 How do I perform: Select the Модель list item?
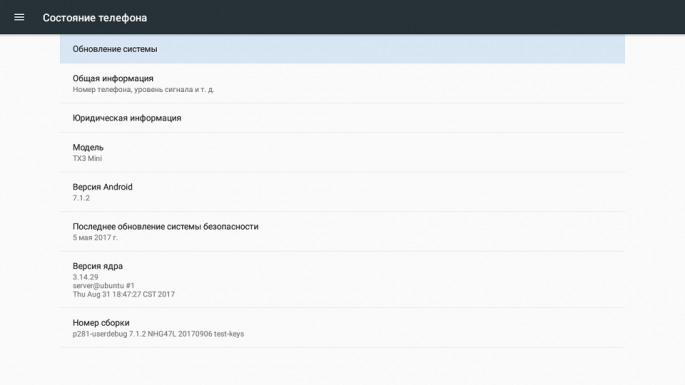pyautogui.click(x=342, y=153)
